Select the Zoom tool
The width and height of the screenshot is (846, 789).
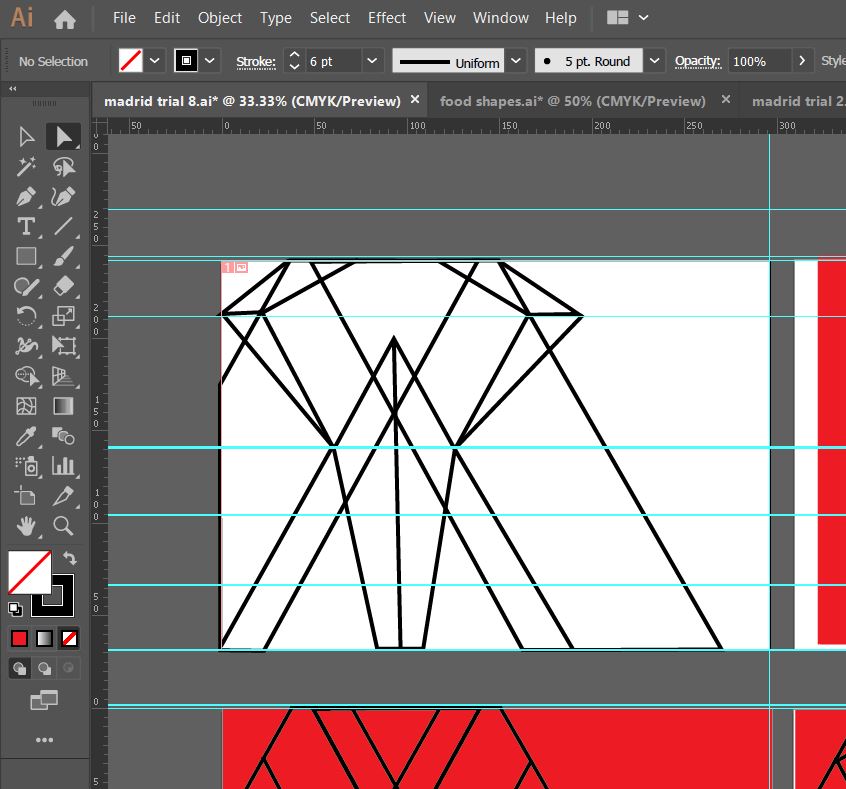(63, 526)
